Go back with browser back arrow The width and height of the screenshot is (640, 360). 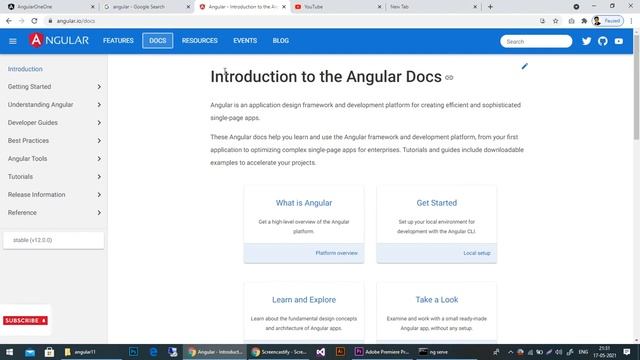(9, 21)
